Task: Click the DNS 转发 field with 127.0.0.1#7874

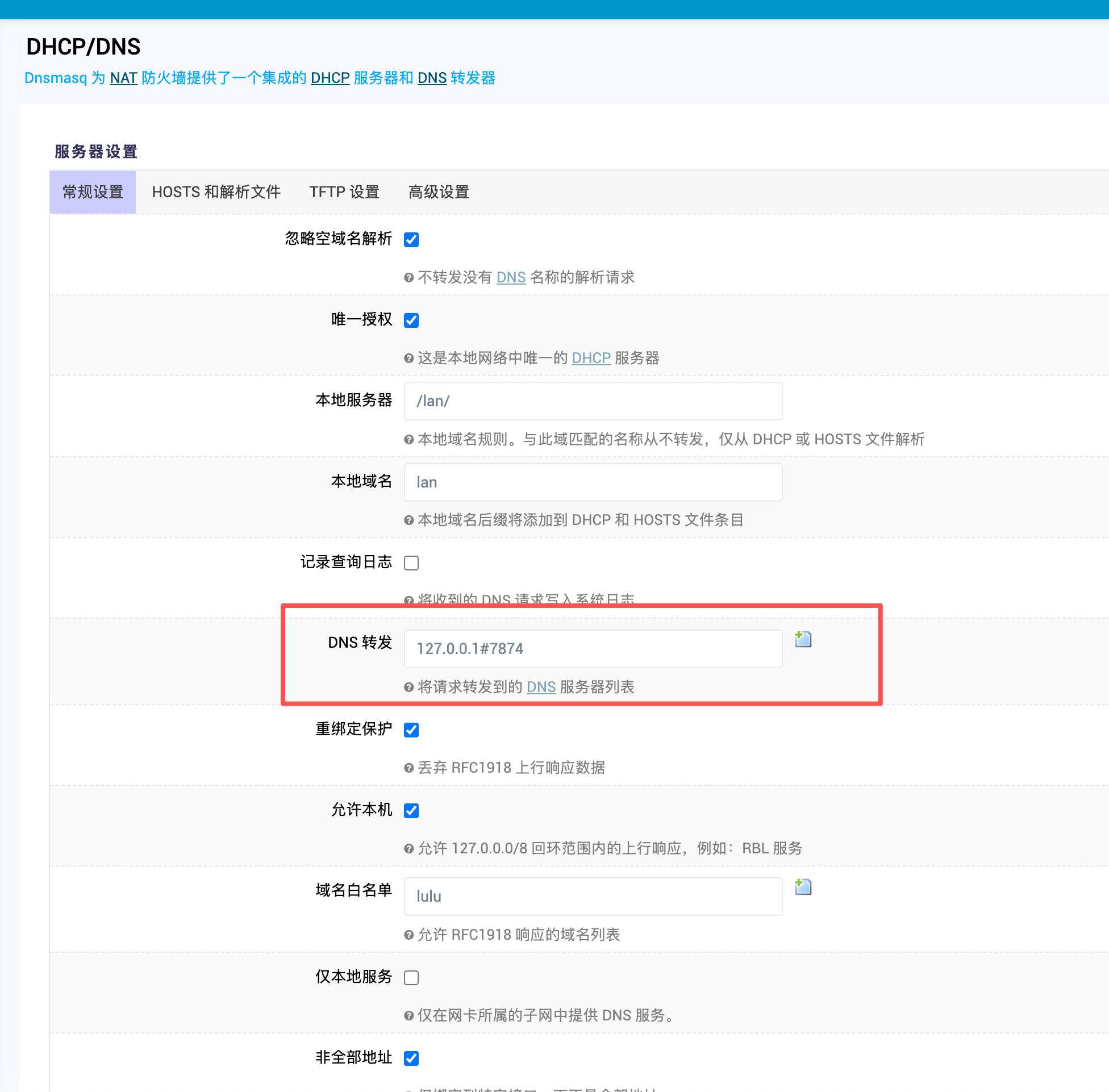Action: (x=593, y=649)
